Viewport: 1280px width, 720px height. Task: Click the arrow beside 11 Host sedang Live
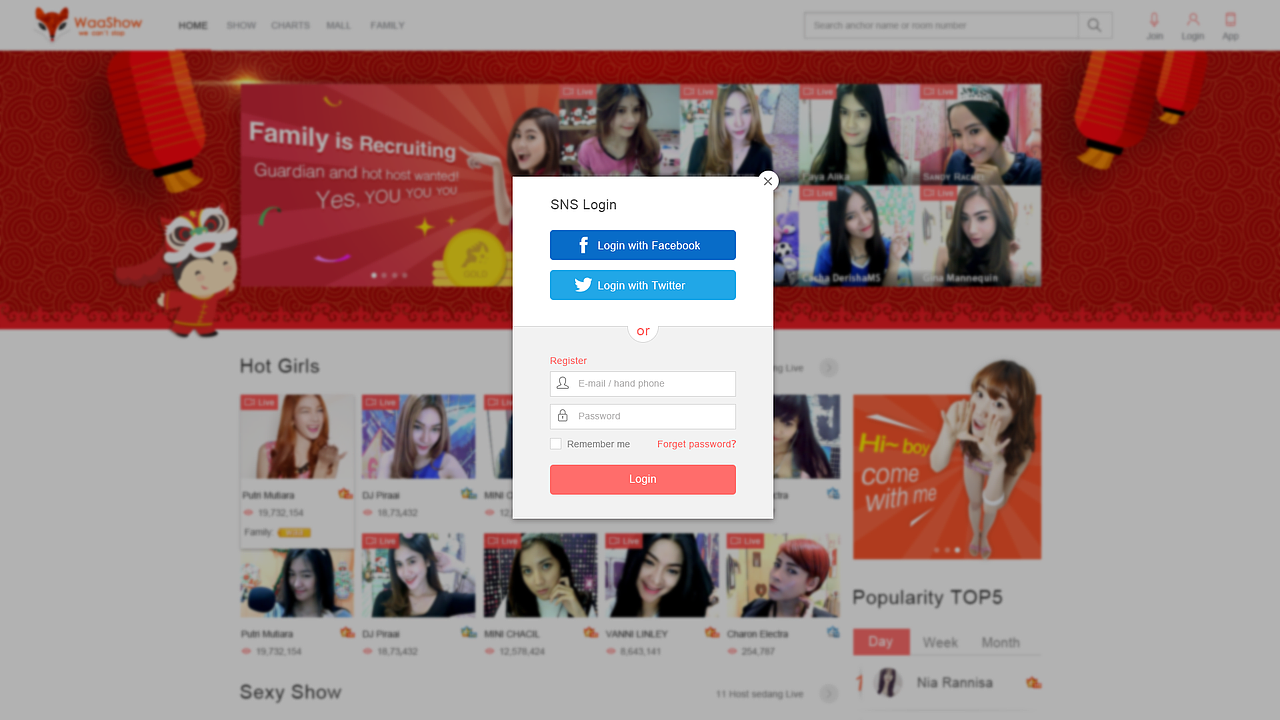pyautogui.click(x=828, y=694)
